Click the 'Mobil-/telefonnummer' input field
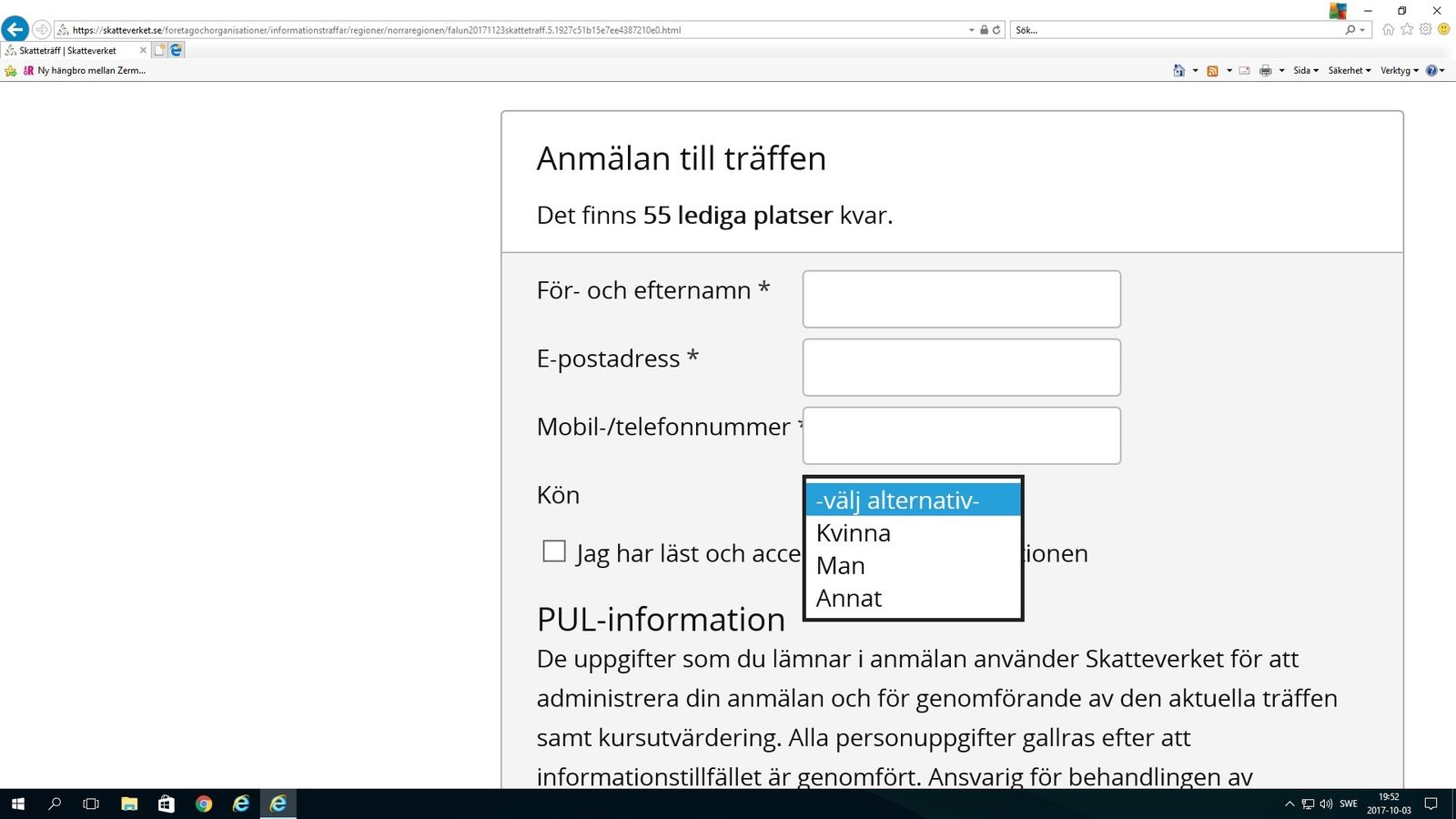The width and height of the screenshot is (1456, 819). [961, 435]
